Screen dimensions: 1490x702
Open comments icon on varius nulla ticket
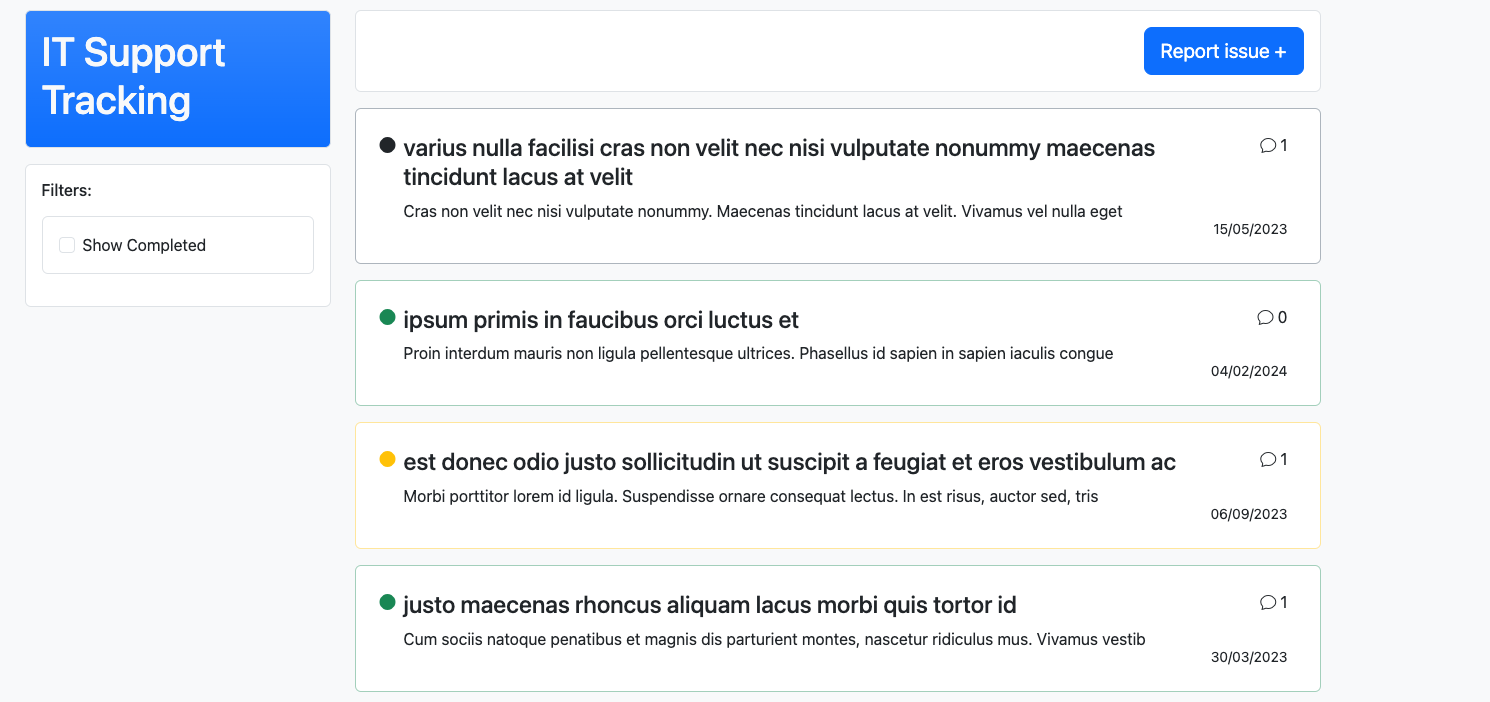tap(1268, 146)
